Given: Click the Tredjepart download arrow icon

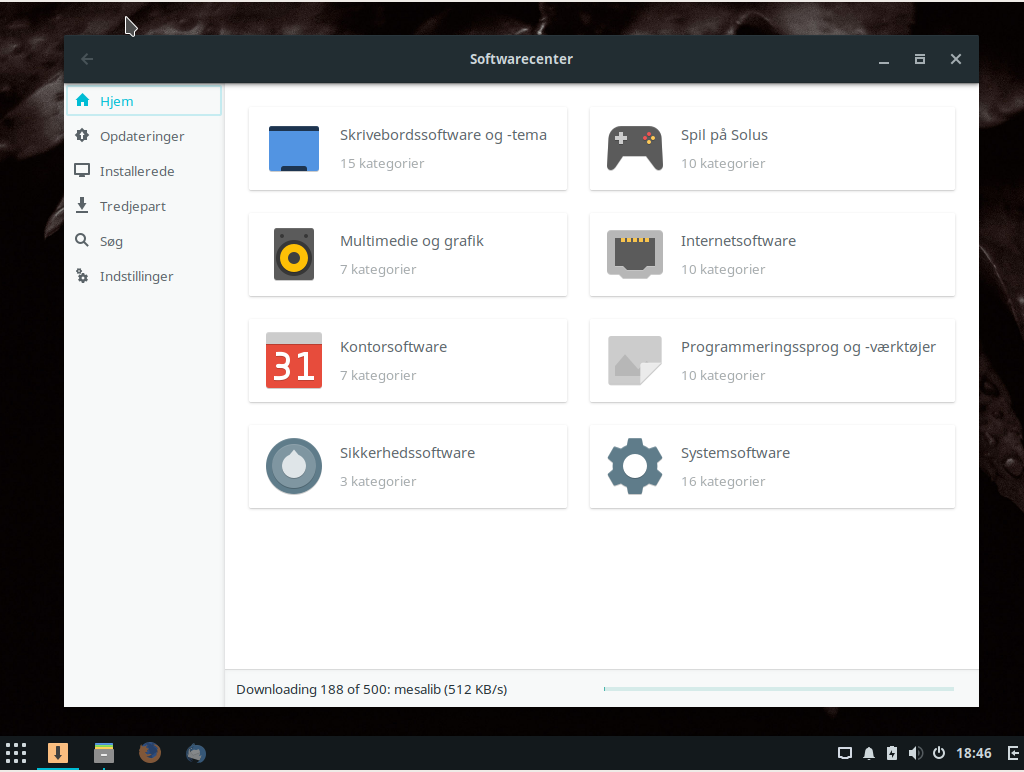Looking at the screenshot, I should coord(82,205).
